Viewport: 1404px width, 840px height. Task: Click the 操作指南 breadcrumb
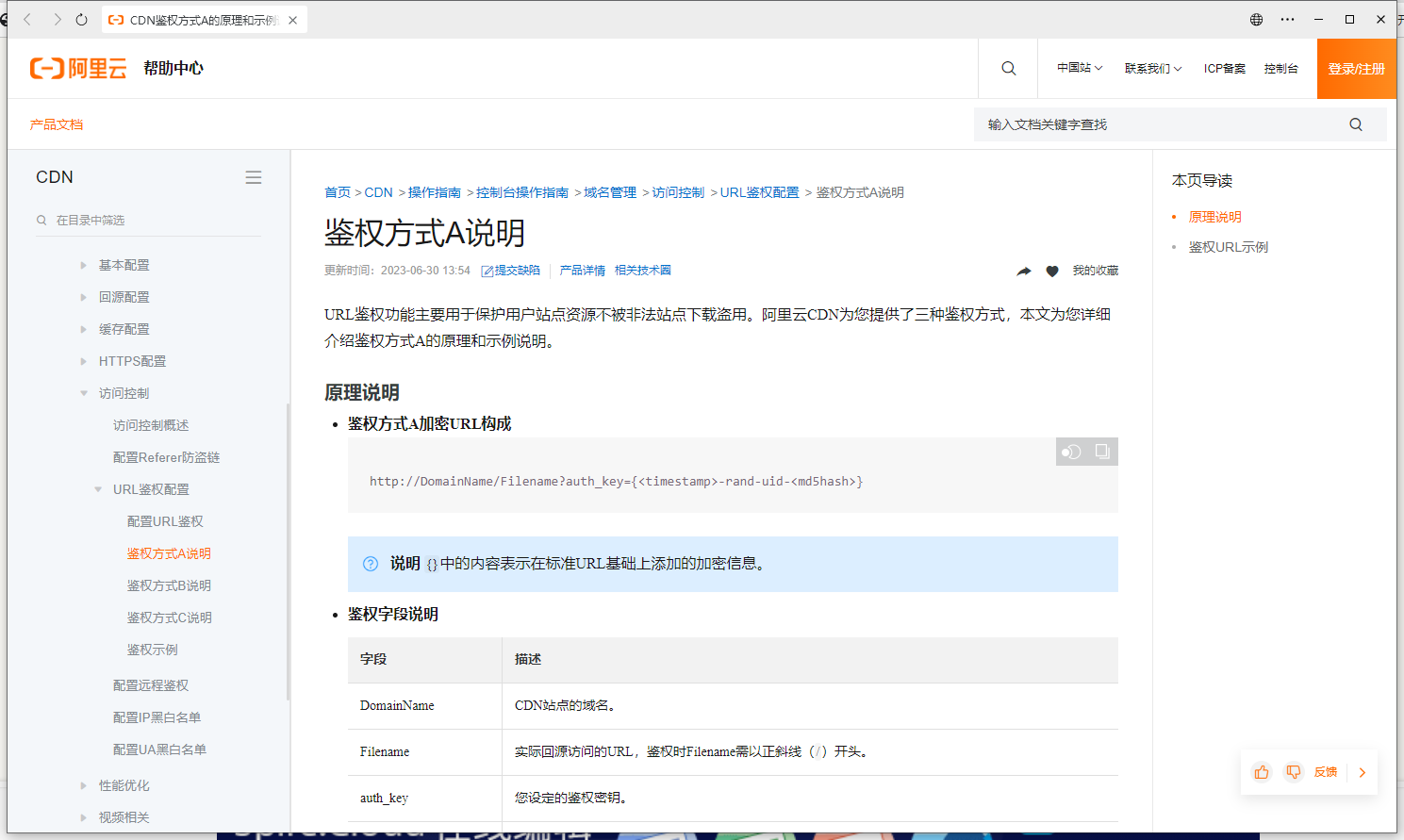(x=434, y=192)
